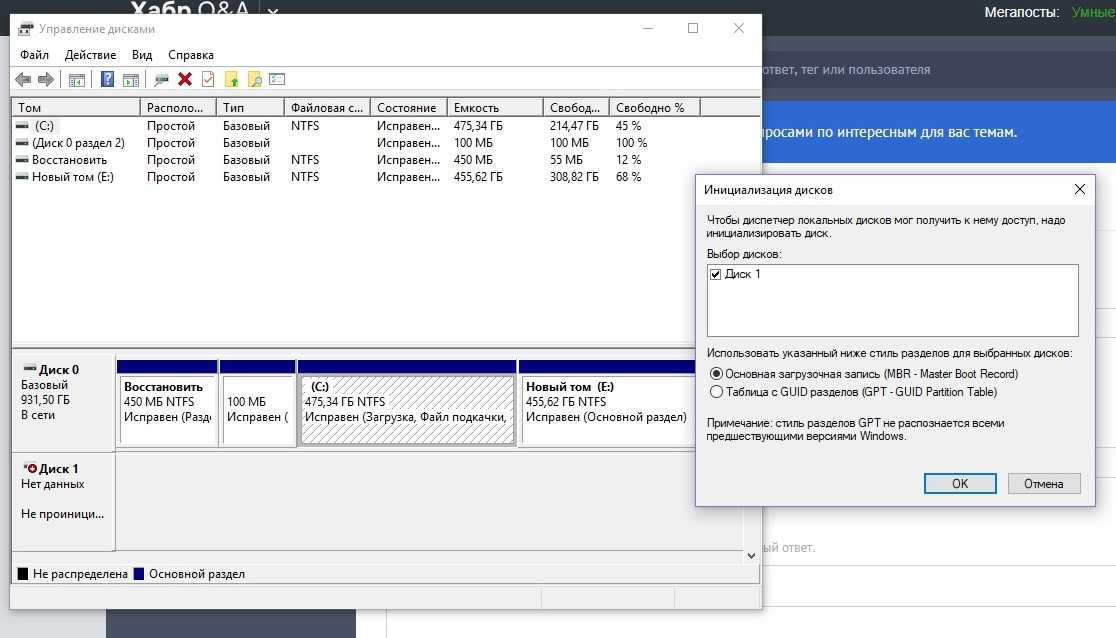Click Disk Management window title icon
The image size is (1116, 638).
point(26,29)
